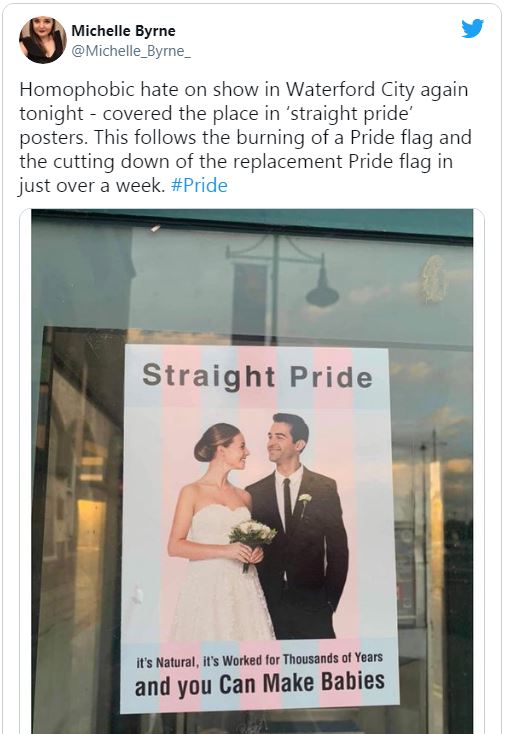505x734 pixels.
Task: Click the 'Straight Pride' headline in the photo
Action: click(258, 377)
